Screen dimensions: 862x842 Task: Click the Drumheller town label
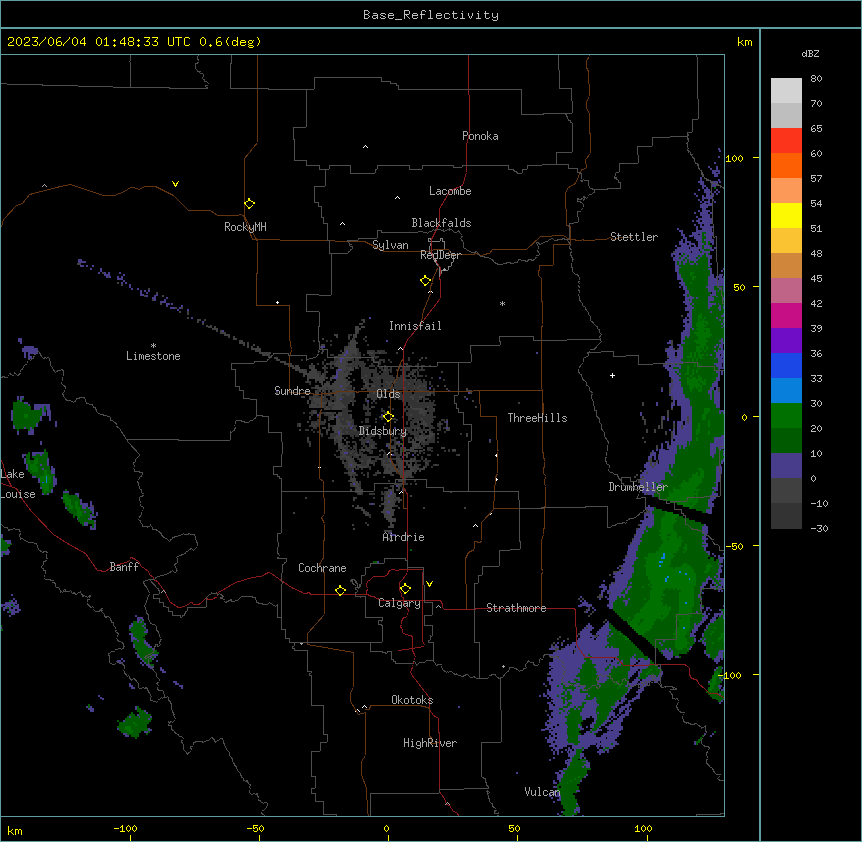click(638, 487)
